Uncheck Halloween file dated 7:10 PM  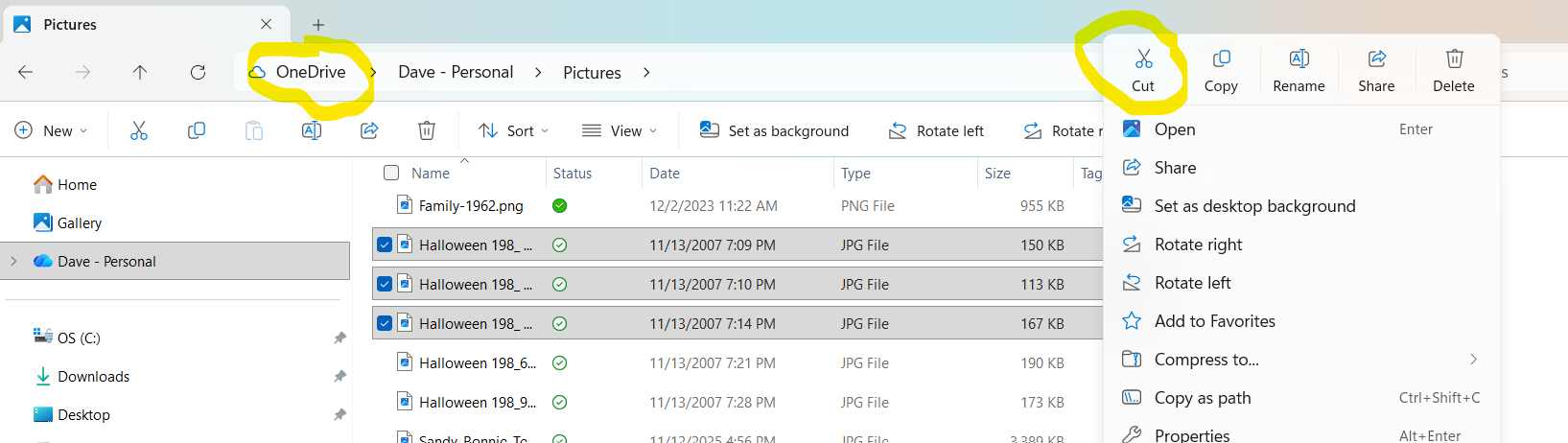(385, 284)
